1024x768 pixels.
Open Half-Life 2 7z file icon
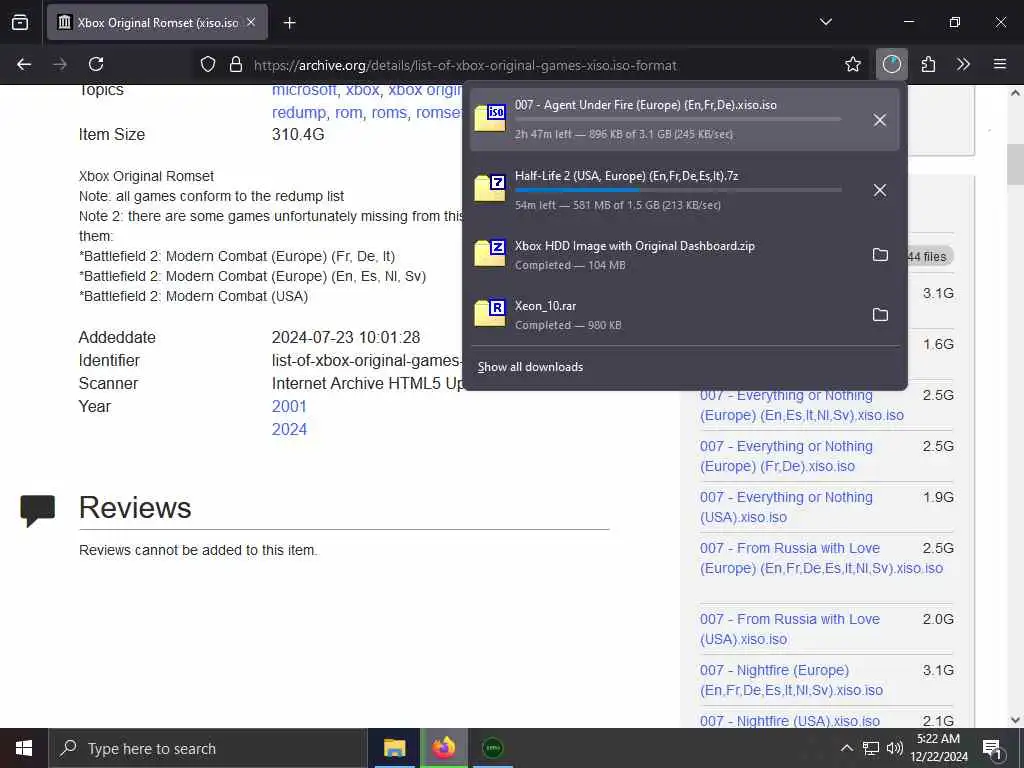490,188
